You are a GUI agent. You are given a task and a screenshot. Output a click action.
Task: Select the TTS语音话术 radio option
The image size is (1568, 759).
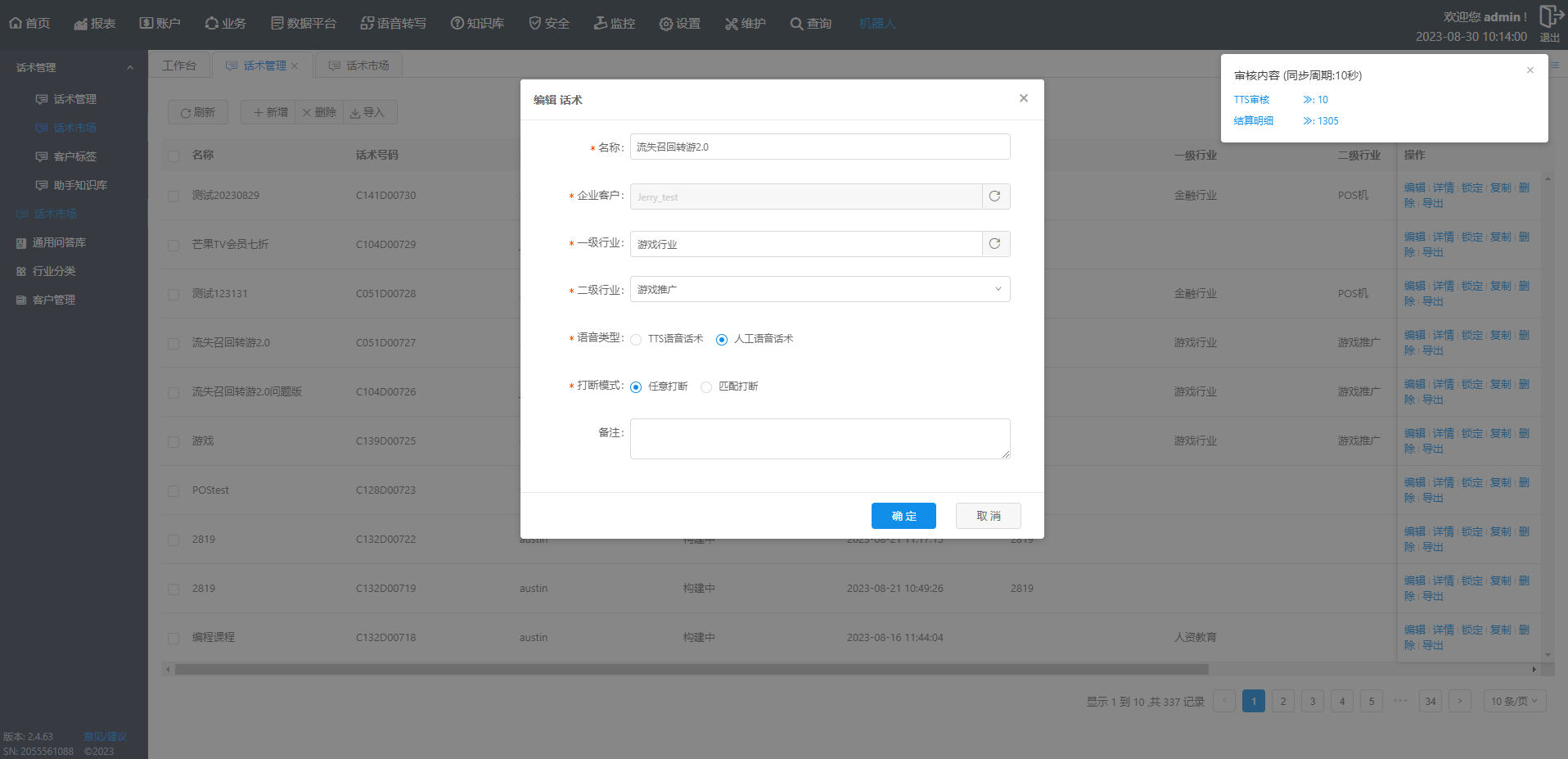pyautogui.click(x=636, y=340)
